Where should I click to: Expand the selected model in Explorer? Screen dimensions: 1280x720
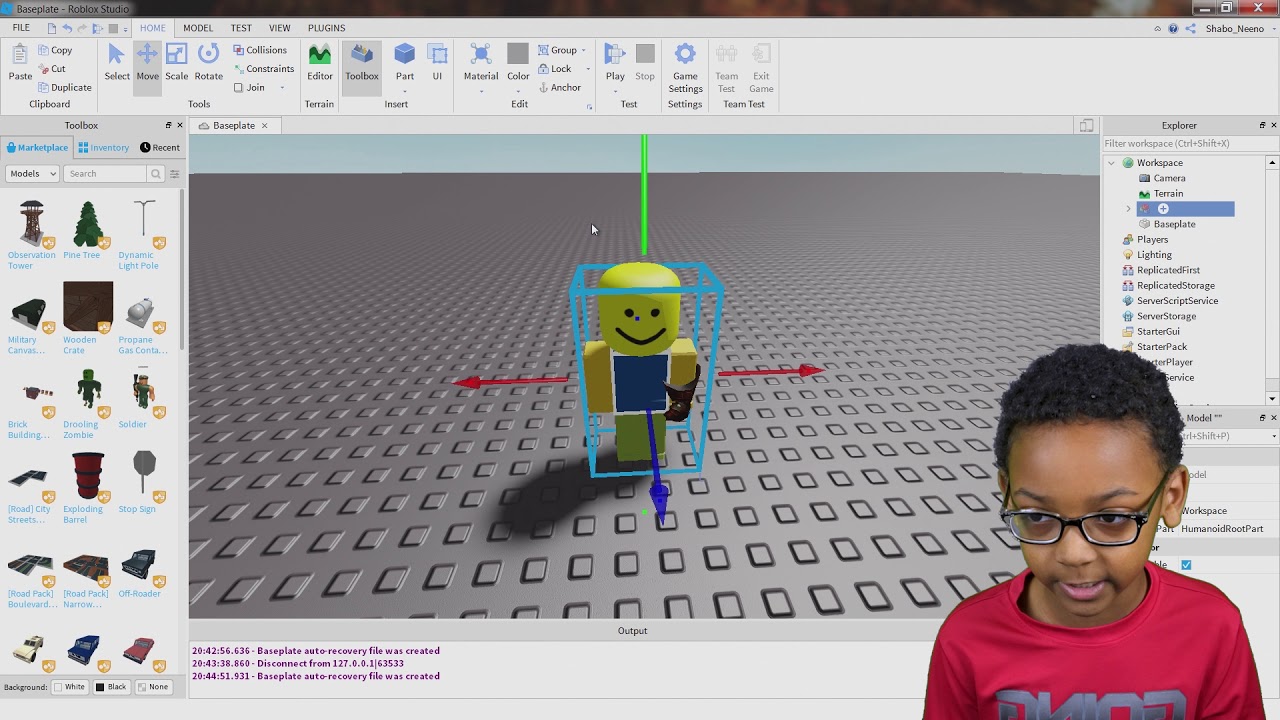point(1129,209)
